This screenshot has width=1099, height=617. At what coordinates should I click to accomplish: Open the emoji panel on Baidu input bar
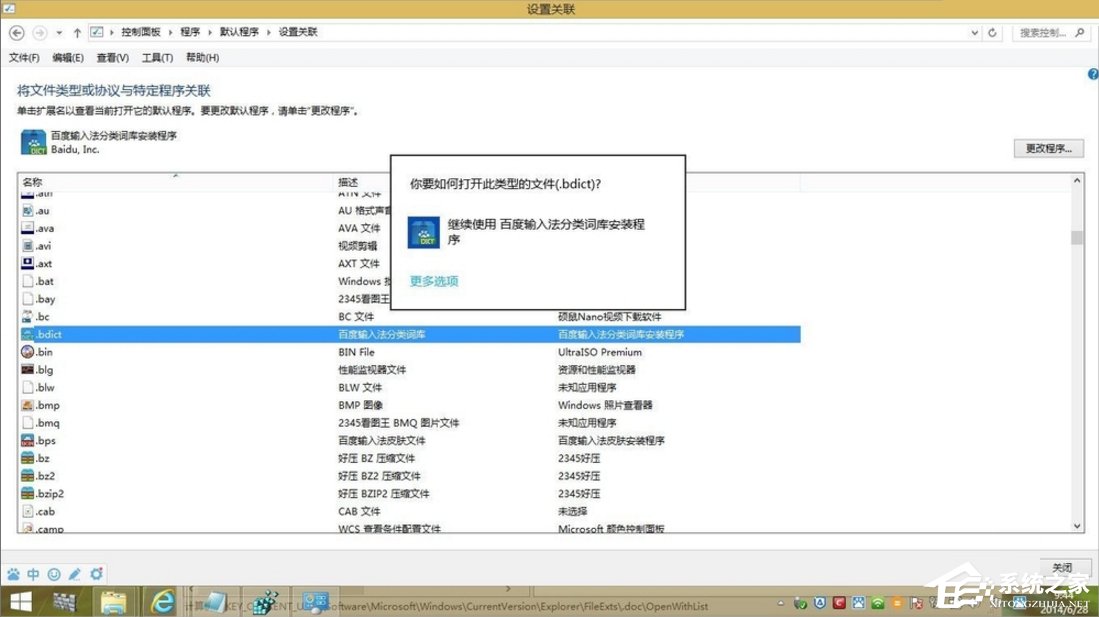tap(55, 574)
